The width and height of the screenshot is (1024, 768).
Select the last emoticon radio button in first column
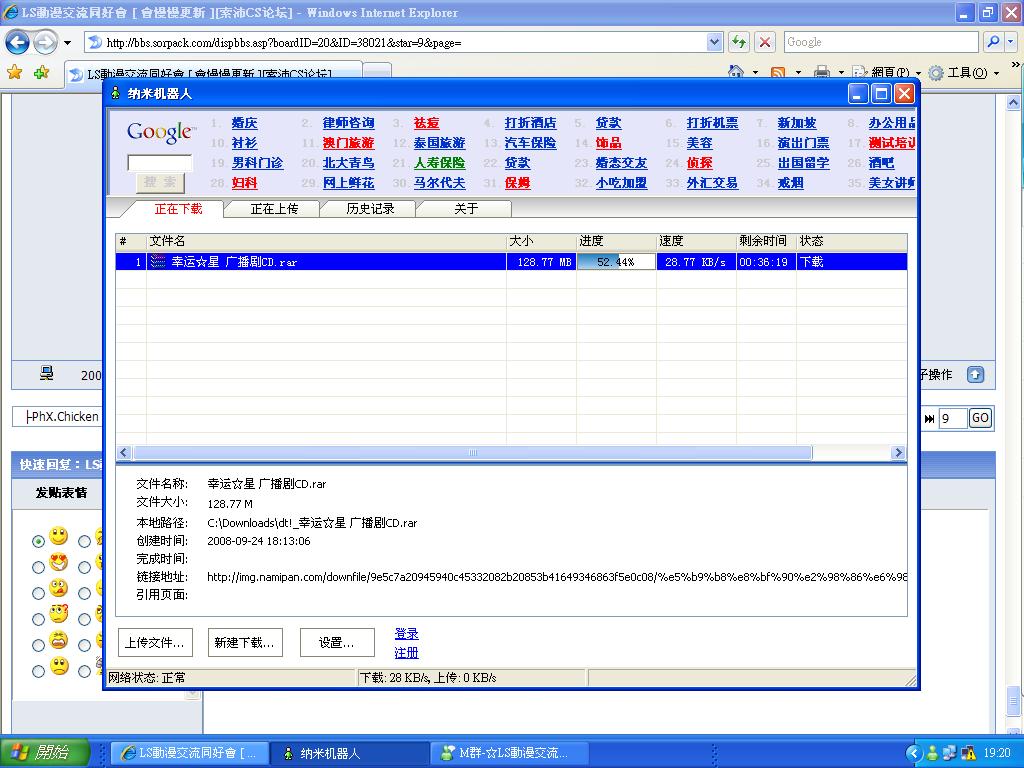coord(38,671)
